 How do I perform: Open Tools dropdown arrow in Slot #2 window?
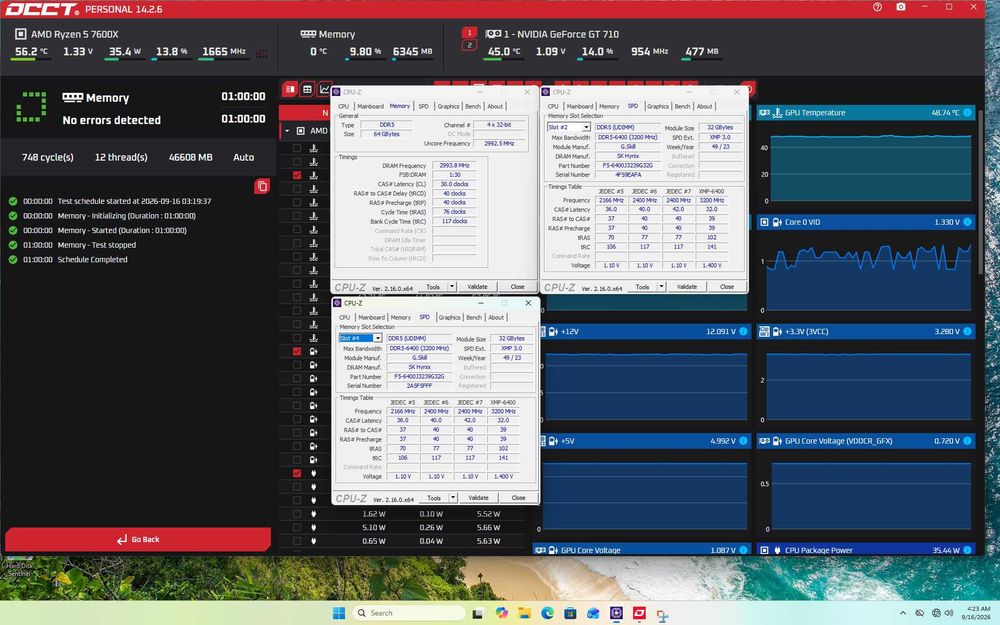point(661,287)
